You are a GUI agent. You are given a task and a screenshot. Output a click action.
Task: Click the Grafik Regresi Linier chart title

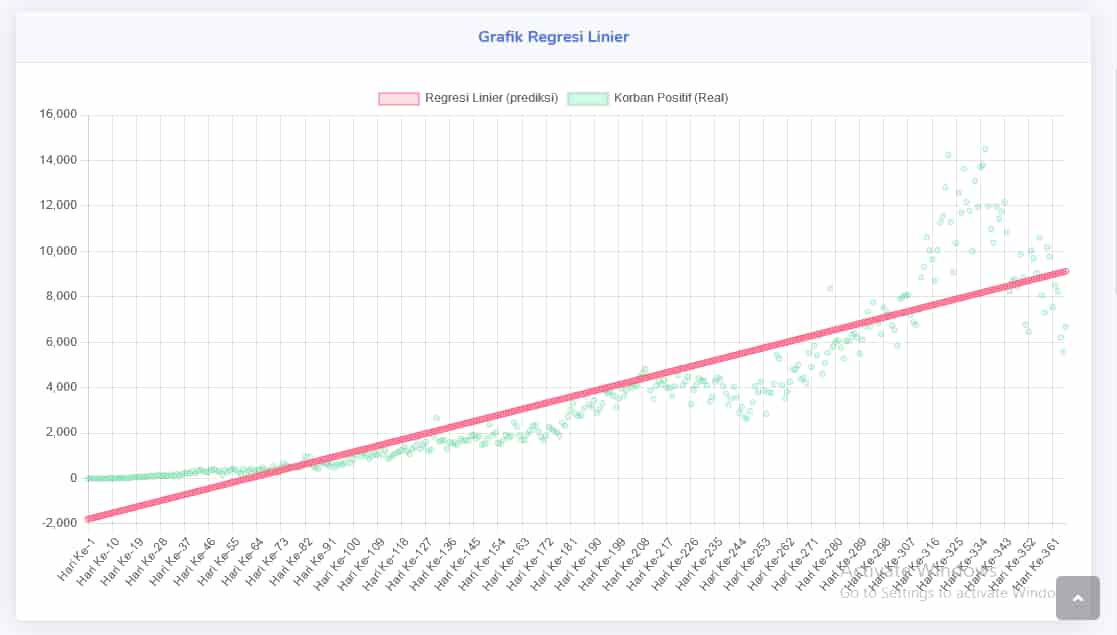(x=553, y=37)
